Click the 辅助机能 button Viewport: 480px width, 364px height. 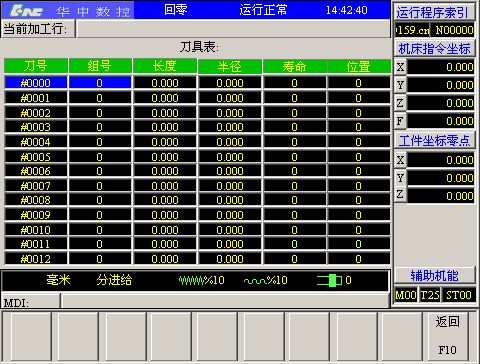click(434, 276)
